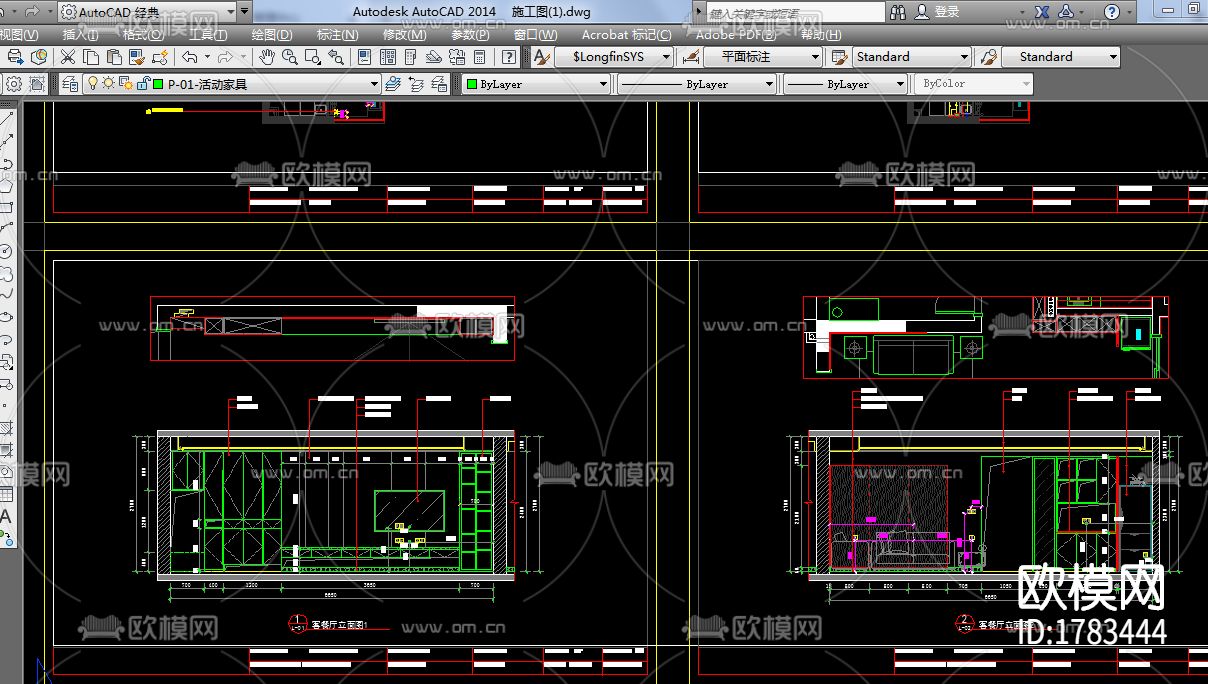Open the ByLayer lineweight dropdown
The image size is (1208, 684).
pos(845,84)
